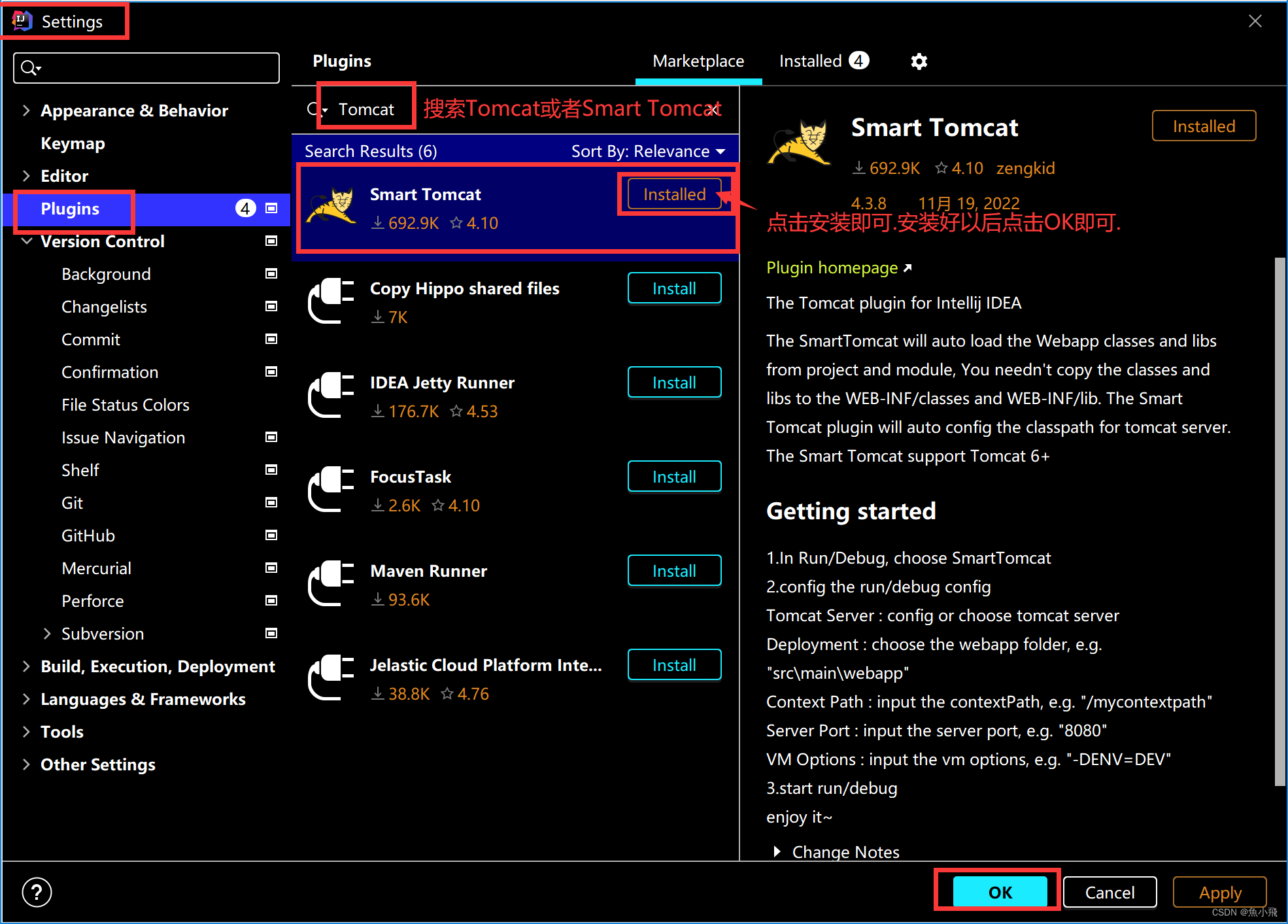The width and height of the screenshot is (1288, 924).
Task: Click the Maven Runner plugin icon
Action: [x=331, y=583]
